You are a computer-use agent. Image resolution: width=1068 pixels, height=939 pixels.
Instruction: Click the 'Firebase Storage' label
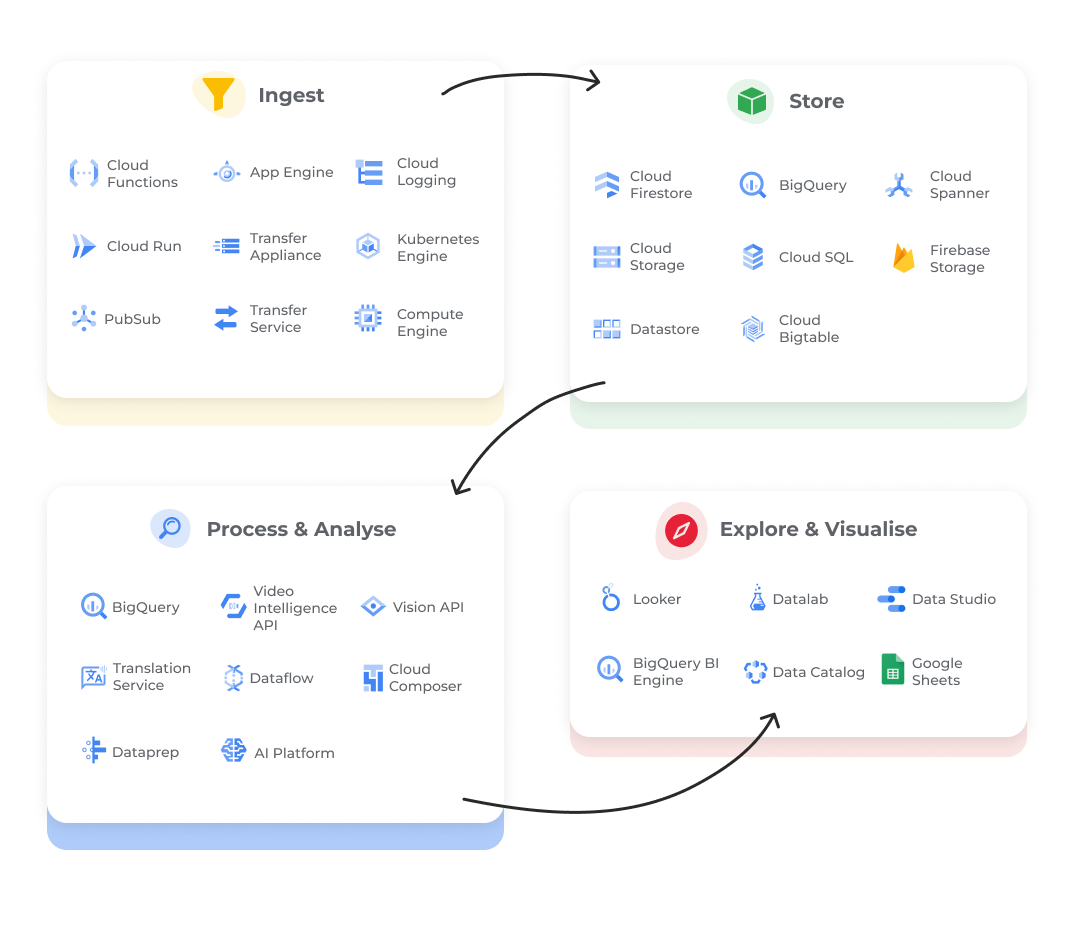960,259
